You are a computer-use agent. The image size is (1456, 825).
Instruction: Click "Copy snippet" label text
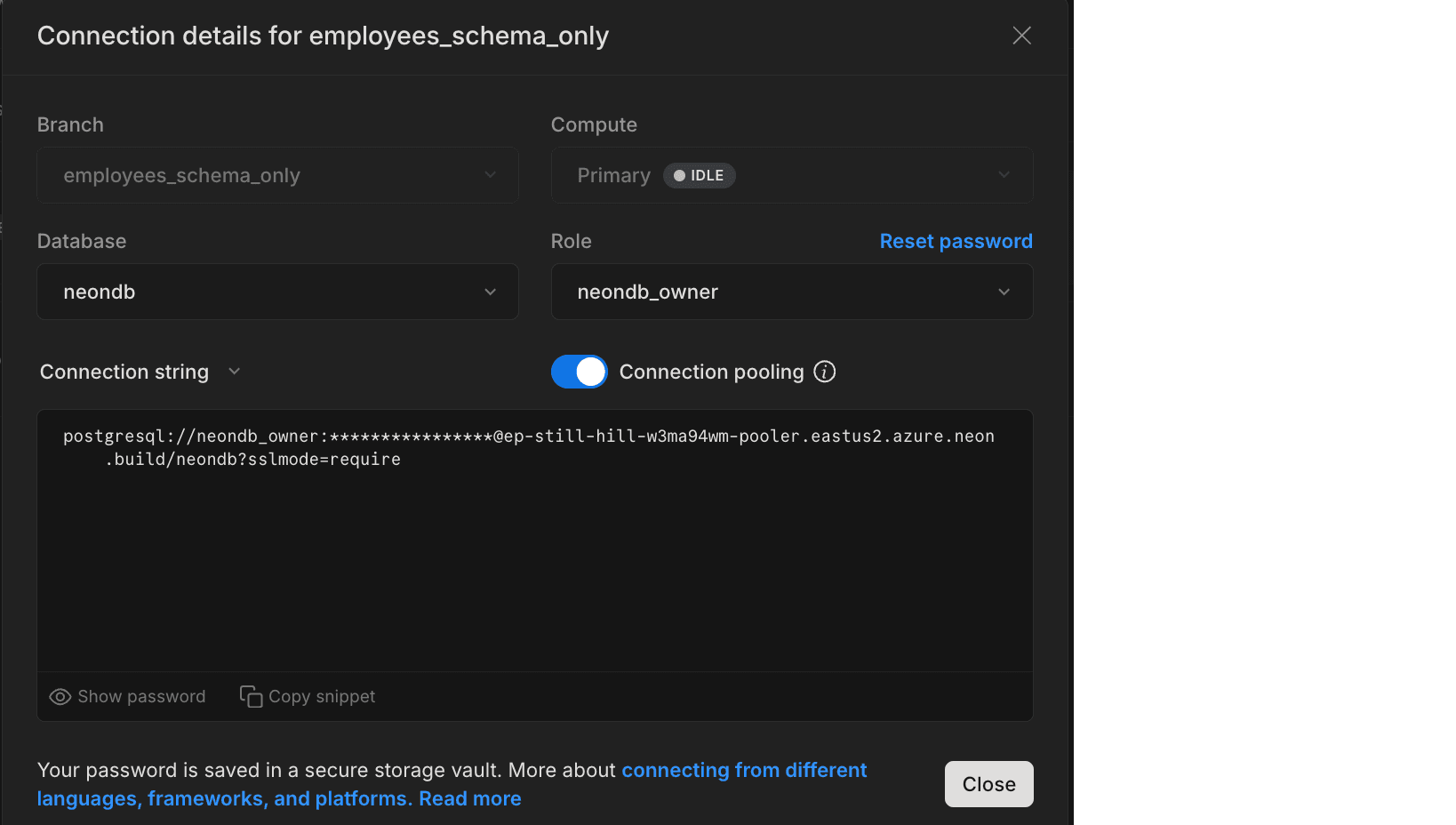(322, 697)
